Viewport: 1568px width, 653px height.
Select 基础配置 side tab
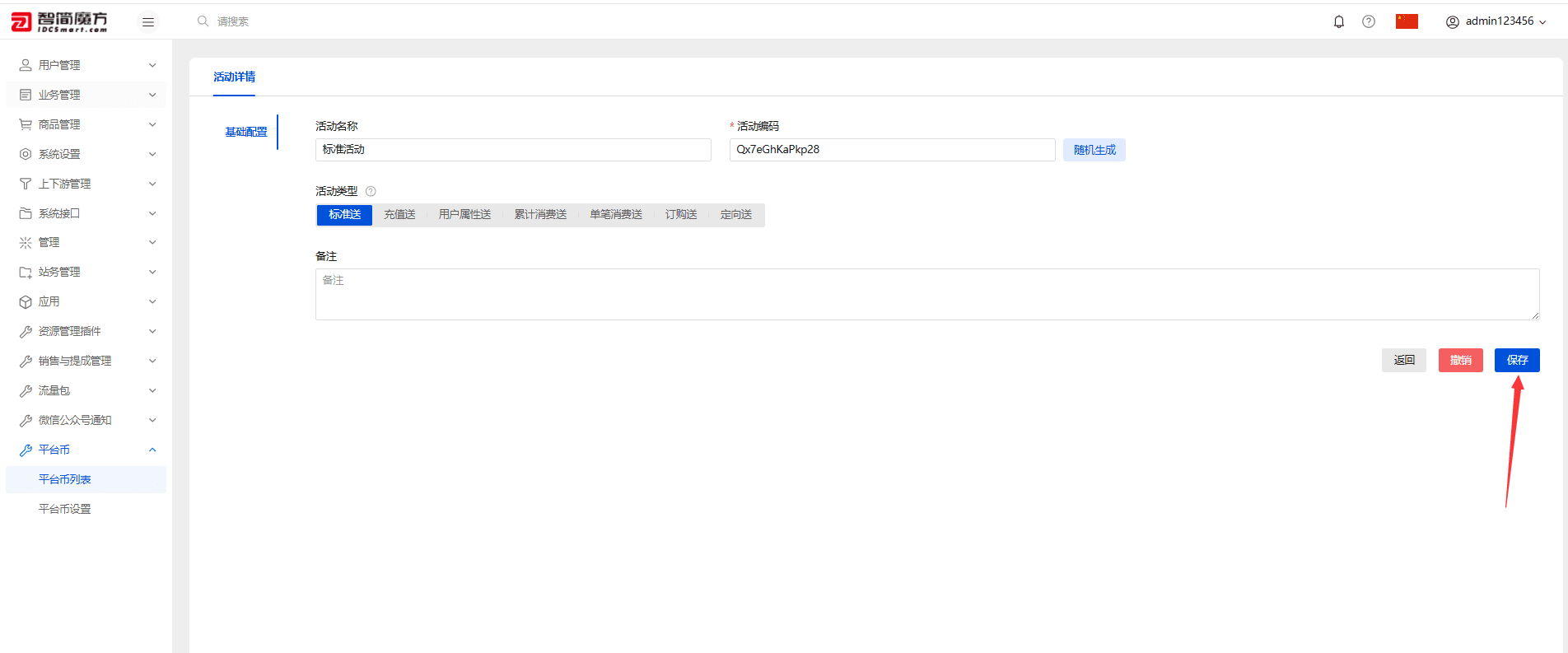246,132
